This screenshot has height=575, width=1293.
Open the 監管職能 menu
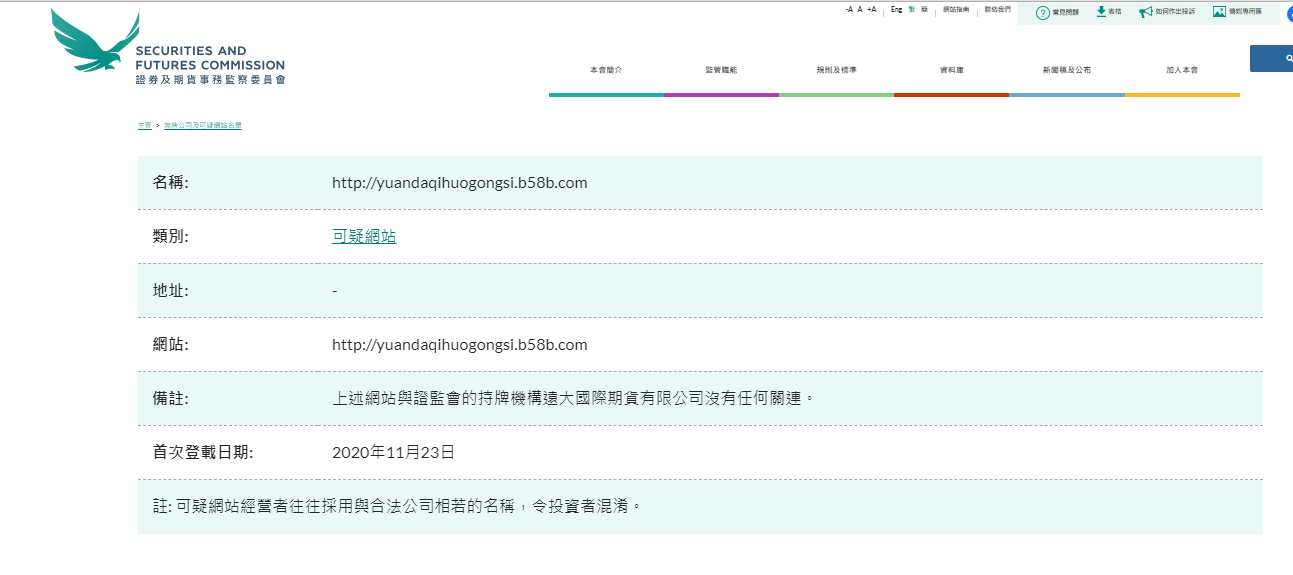tap(721, 70)
